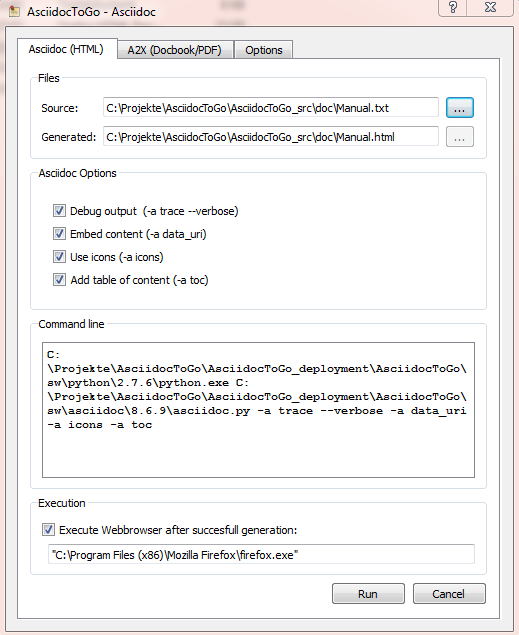Click the Run button

coord(368,594)
